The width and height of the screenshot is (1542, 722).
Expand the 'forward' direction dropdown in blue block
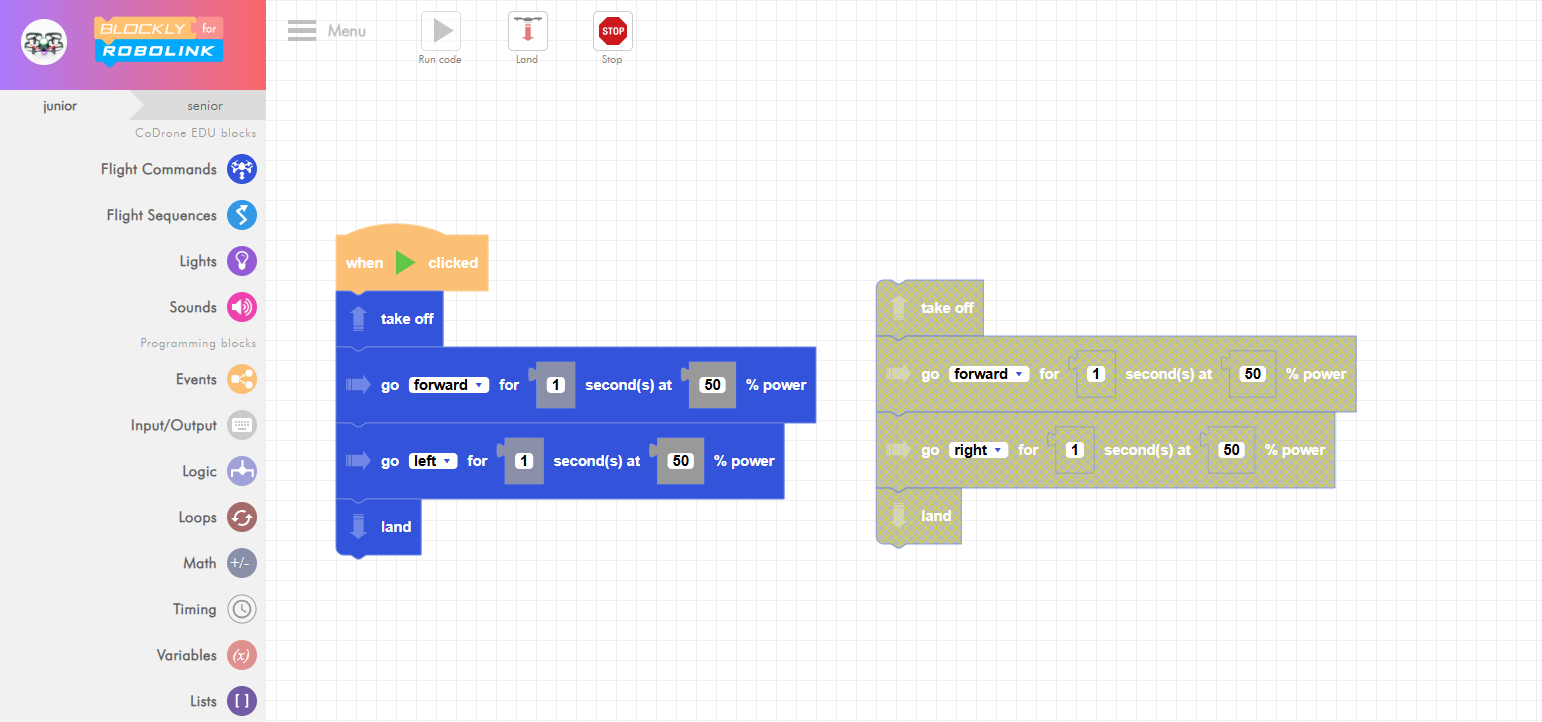coord(448,385)
